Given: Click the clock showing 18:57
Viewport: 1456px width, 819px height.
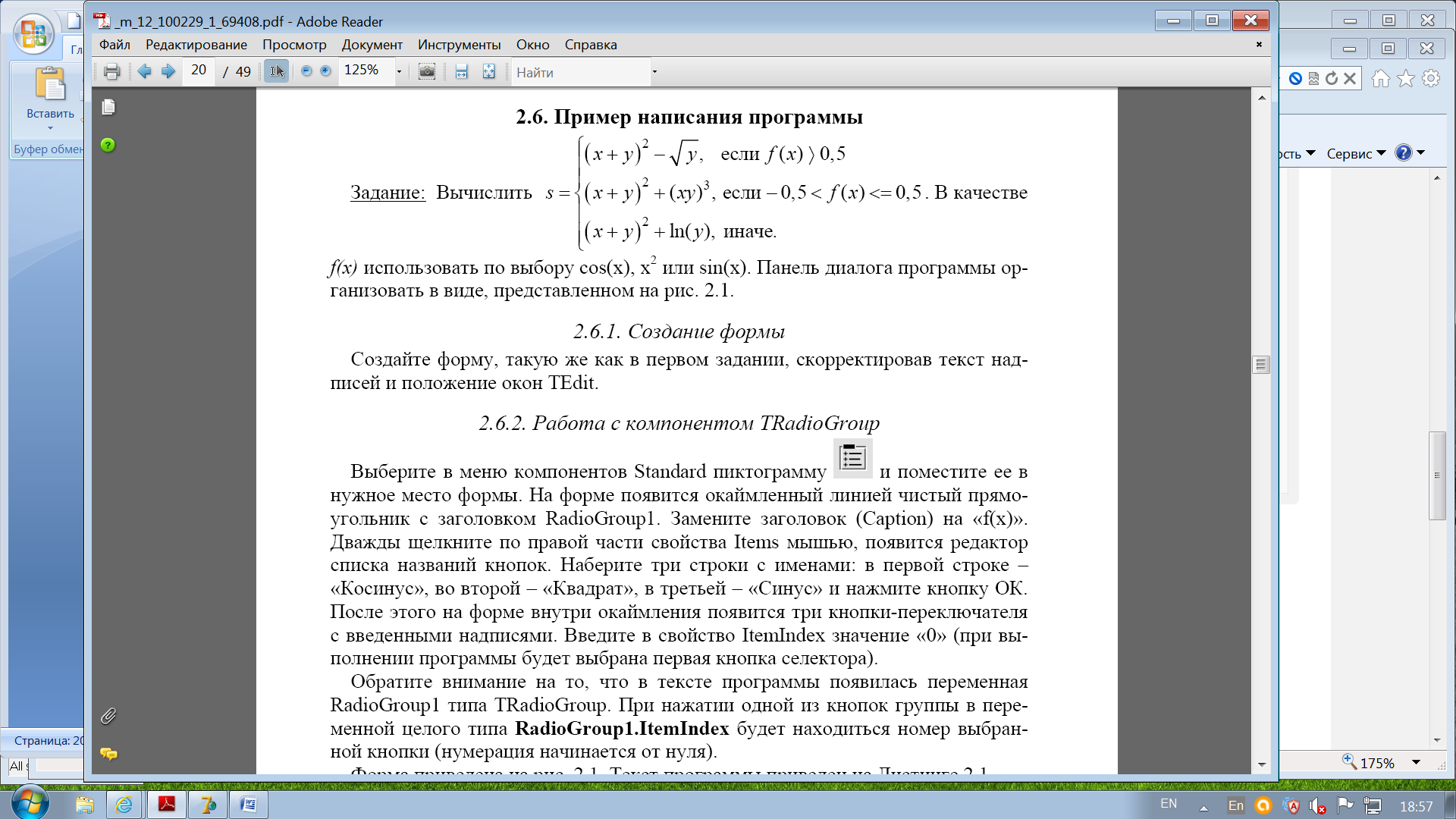Looking at the screenshot, I should 1416,806.
